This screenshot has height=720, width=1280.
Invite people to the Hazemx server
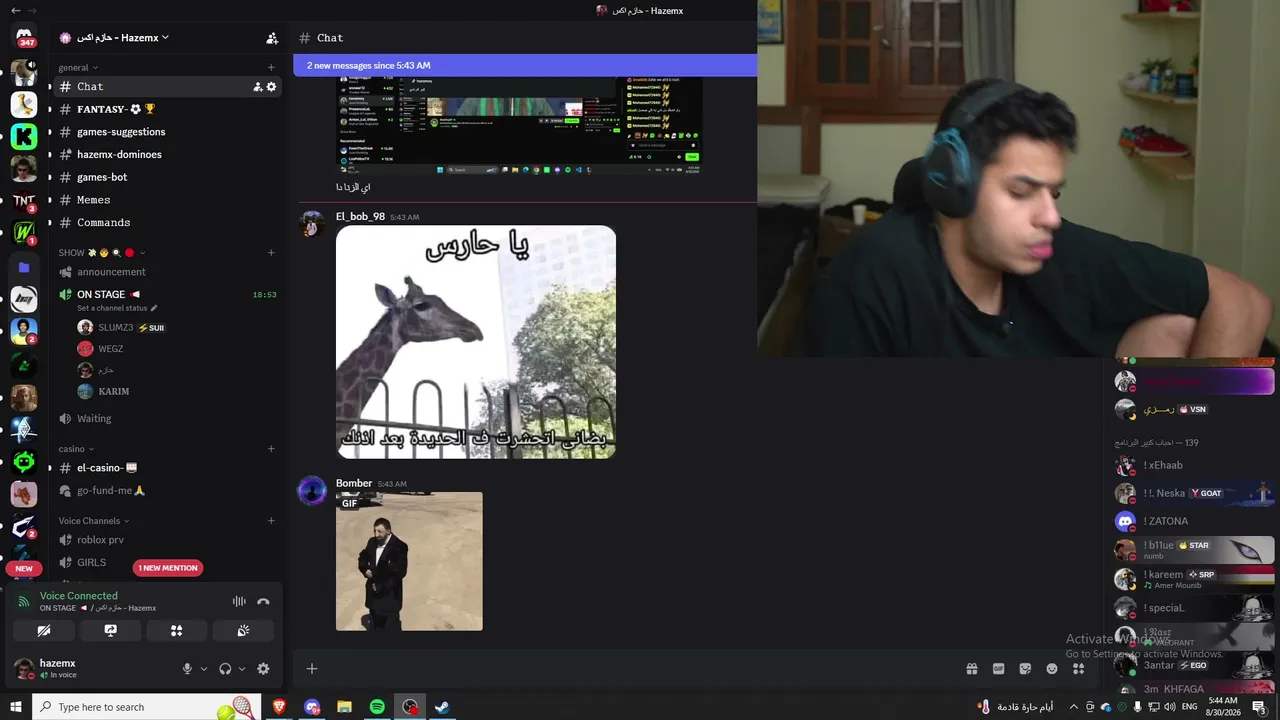point(272,38)
